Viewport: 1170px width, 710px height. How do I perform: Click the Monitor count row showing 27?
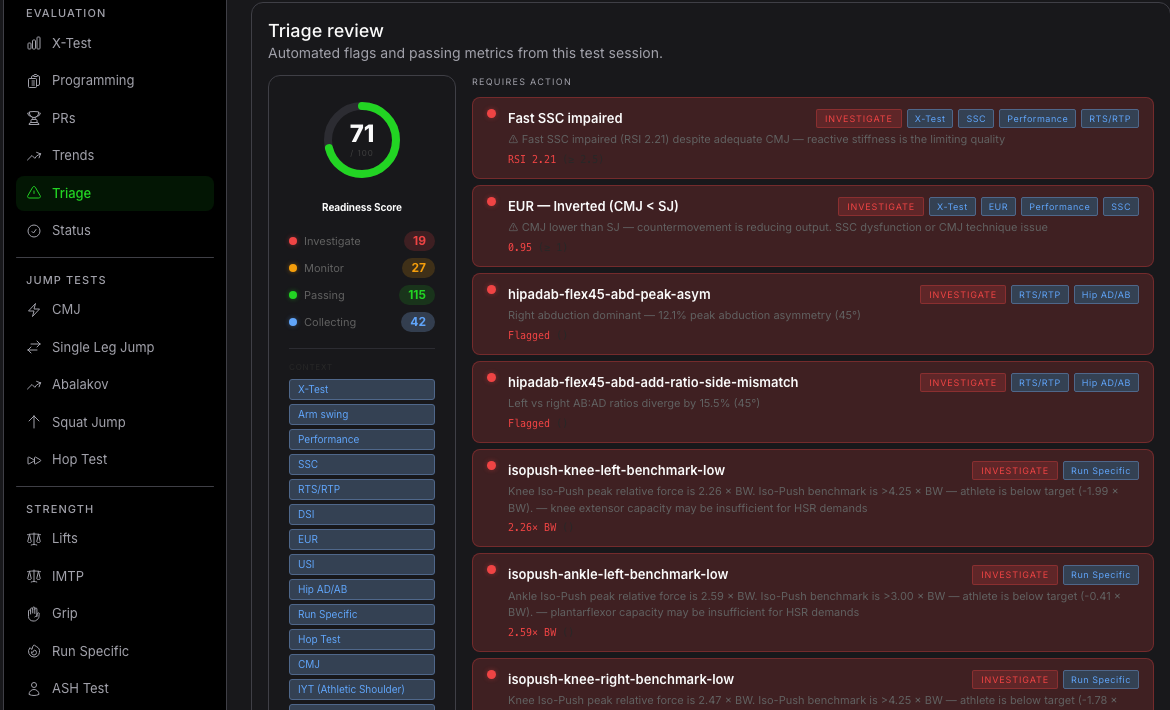tap(362, 268)
